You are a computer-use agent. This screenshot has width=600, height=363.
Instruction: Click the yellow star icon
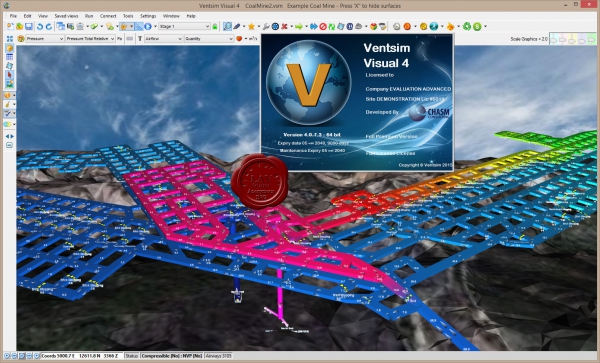251,26
